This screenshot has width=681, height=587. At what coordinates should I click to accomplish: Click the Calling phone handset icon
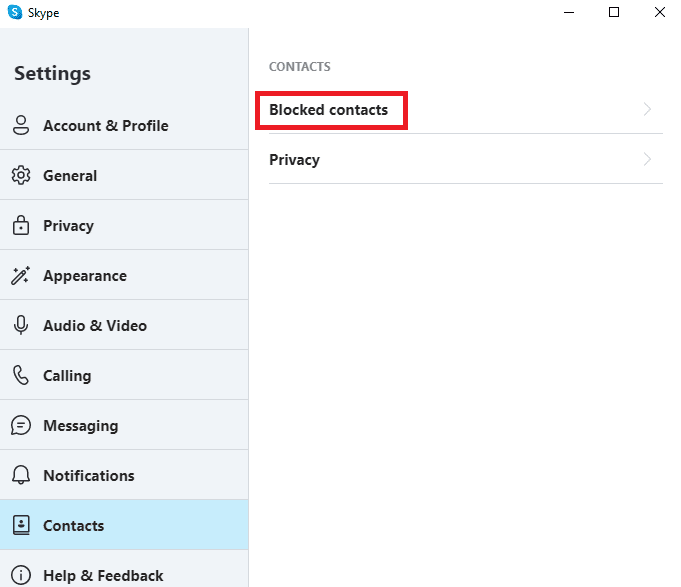point(20,375)
